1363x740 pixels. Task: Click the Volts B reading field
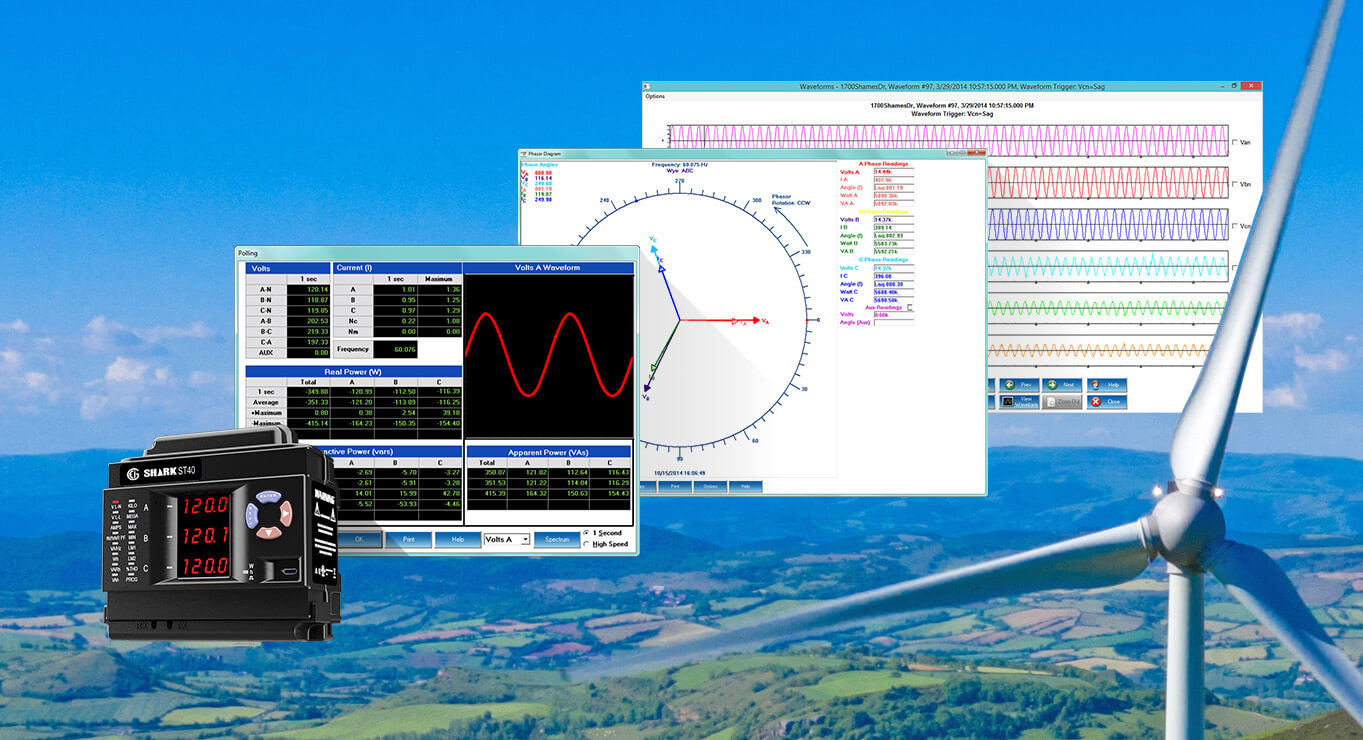893,219
